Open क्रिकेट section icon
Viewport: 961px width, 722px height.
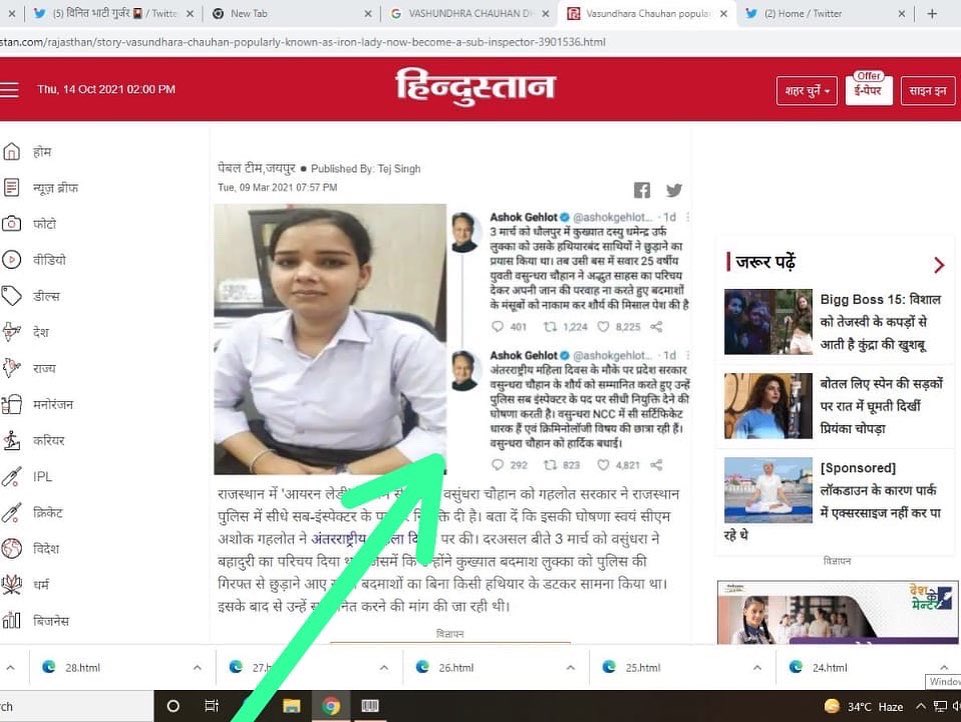(x=12, y=512)
